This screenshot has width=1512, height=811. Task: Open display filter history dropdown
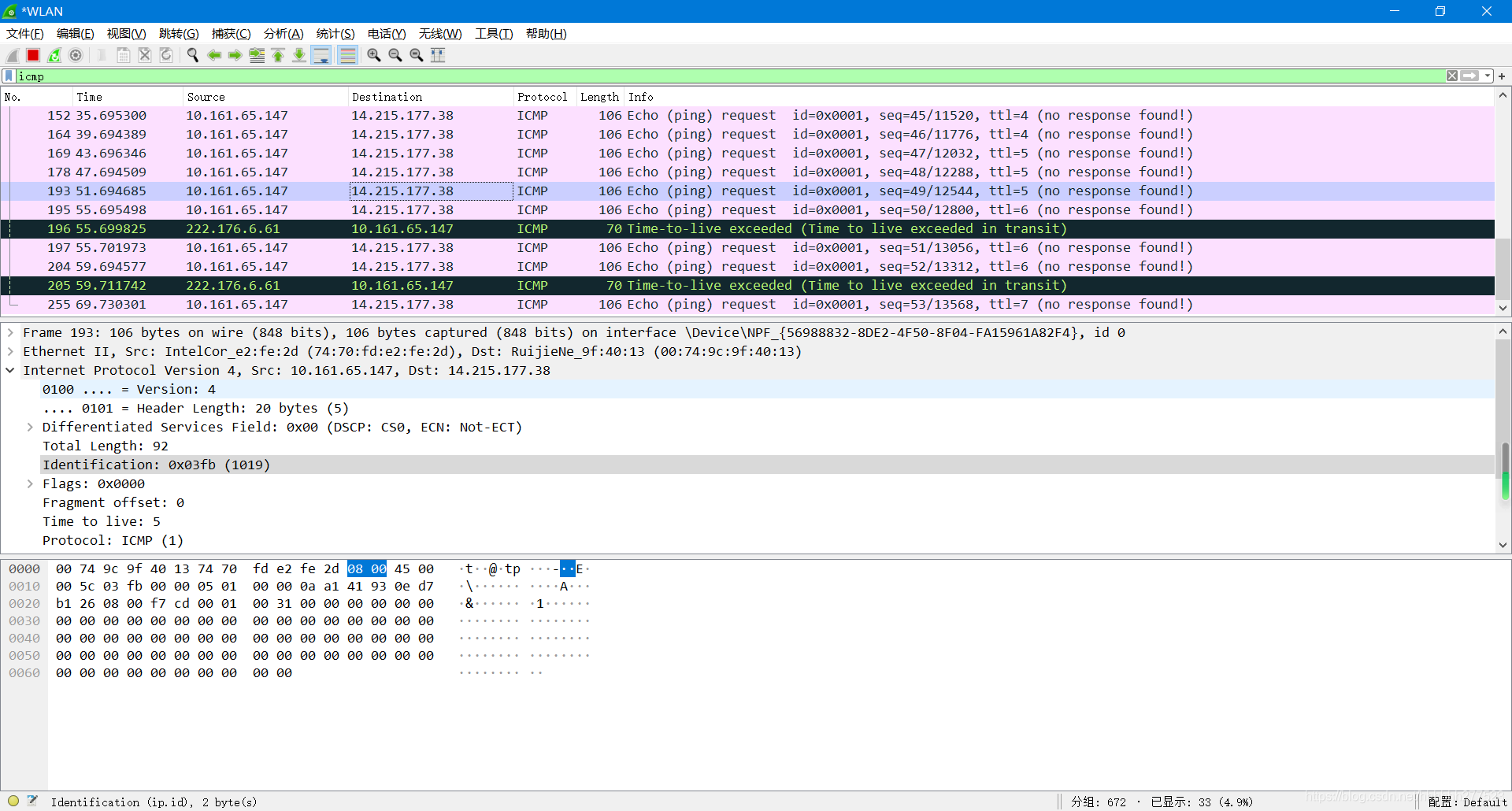point(1488,76)
